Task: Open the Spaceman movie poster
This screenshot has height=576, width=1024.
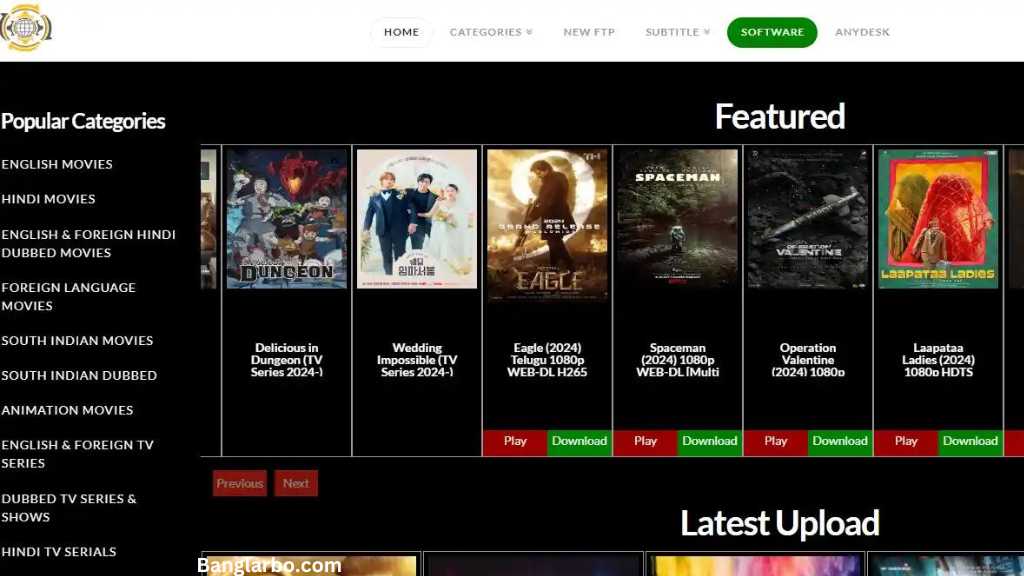Action: (677, 219)
